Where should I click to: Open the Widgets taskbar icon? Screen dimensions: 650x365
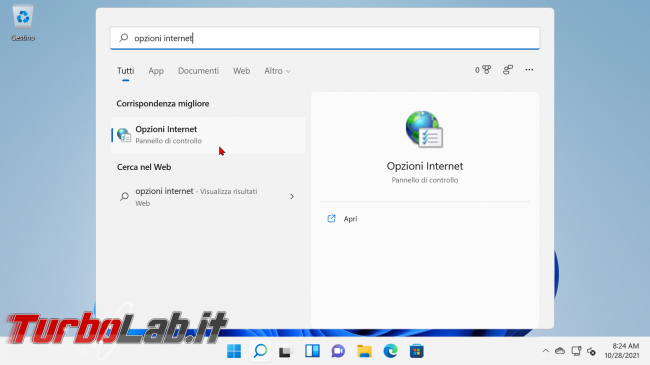click(312, 351)
